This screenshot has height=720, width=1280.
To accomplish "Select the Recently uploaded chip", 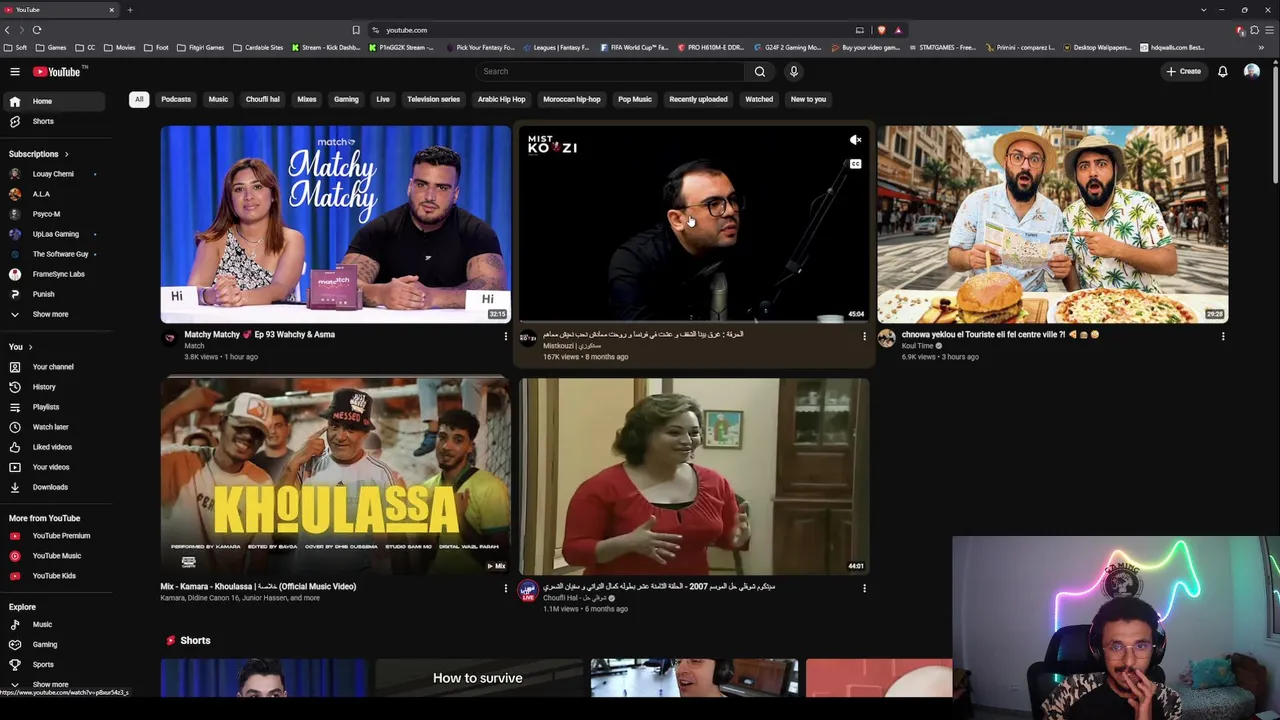I will (698, 99).
